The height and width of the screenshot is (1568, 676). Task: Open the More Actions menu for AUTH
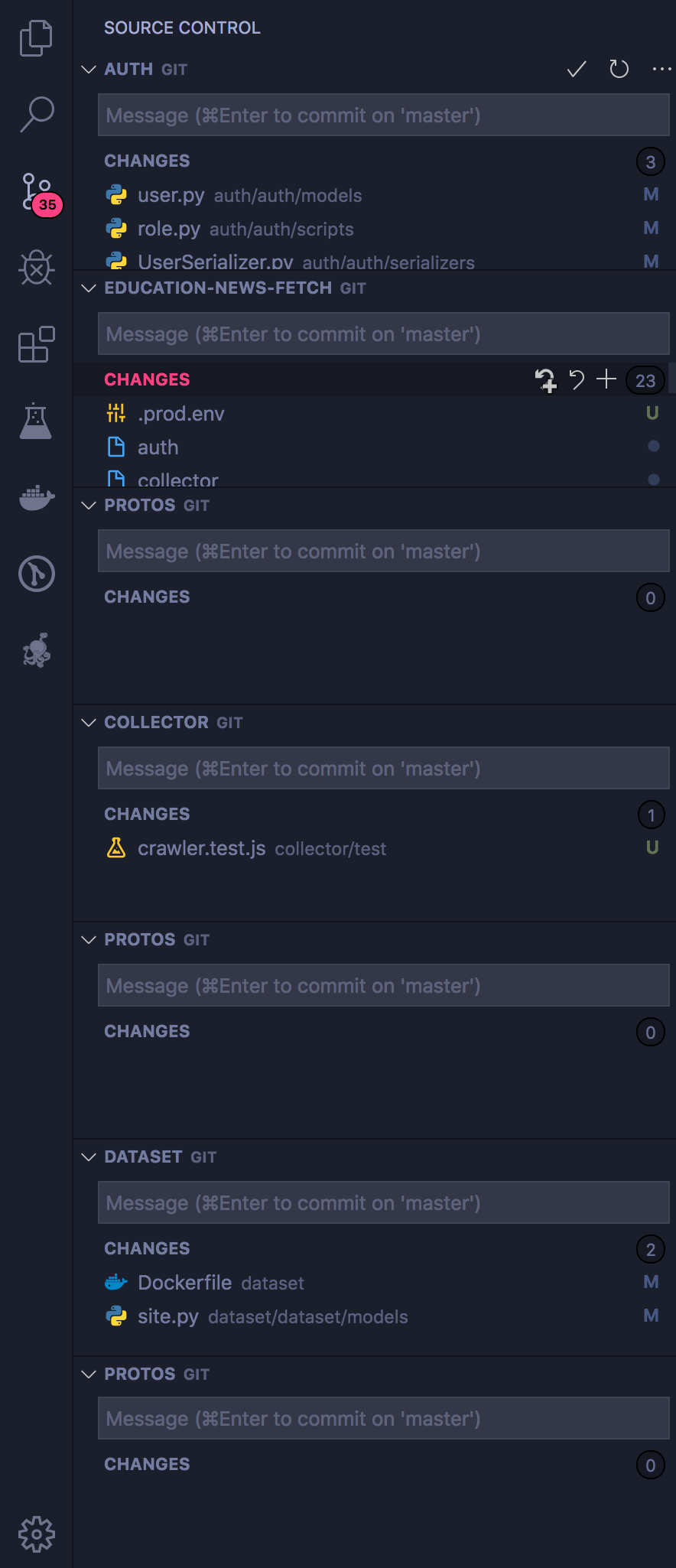tap(661, 69)
